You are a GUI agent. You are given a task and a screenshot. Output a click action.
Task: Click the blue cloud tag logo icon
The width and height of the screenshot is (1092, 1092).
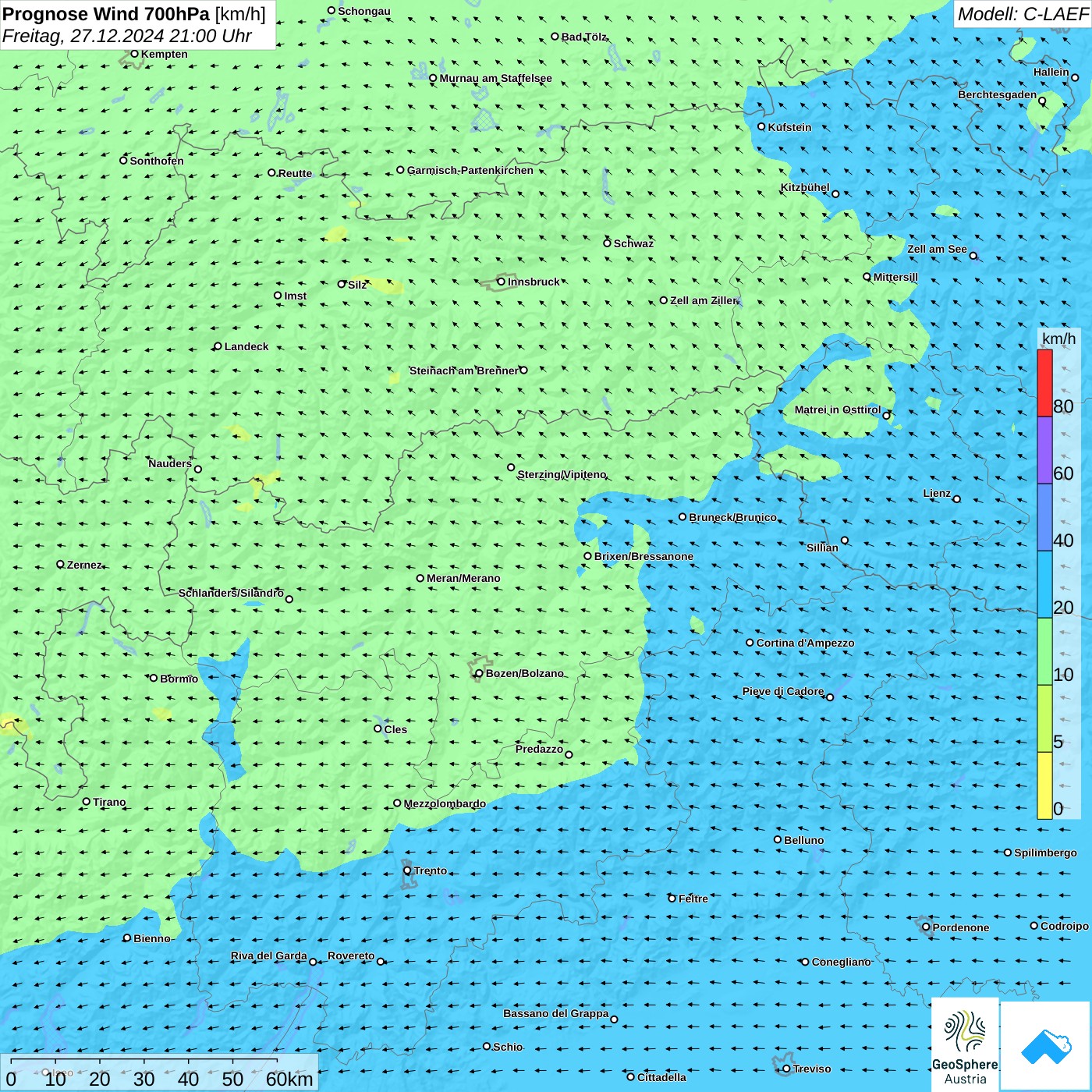[x=1046, y=1046]
